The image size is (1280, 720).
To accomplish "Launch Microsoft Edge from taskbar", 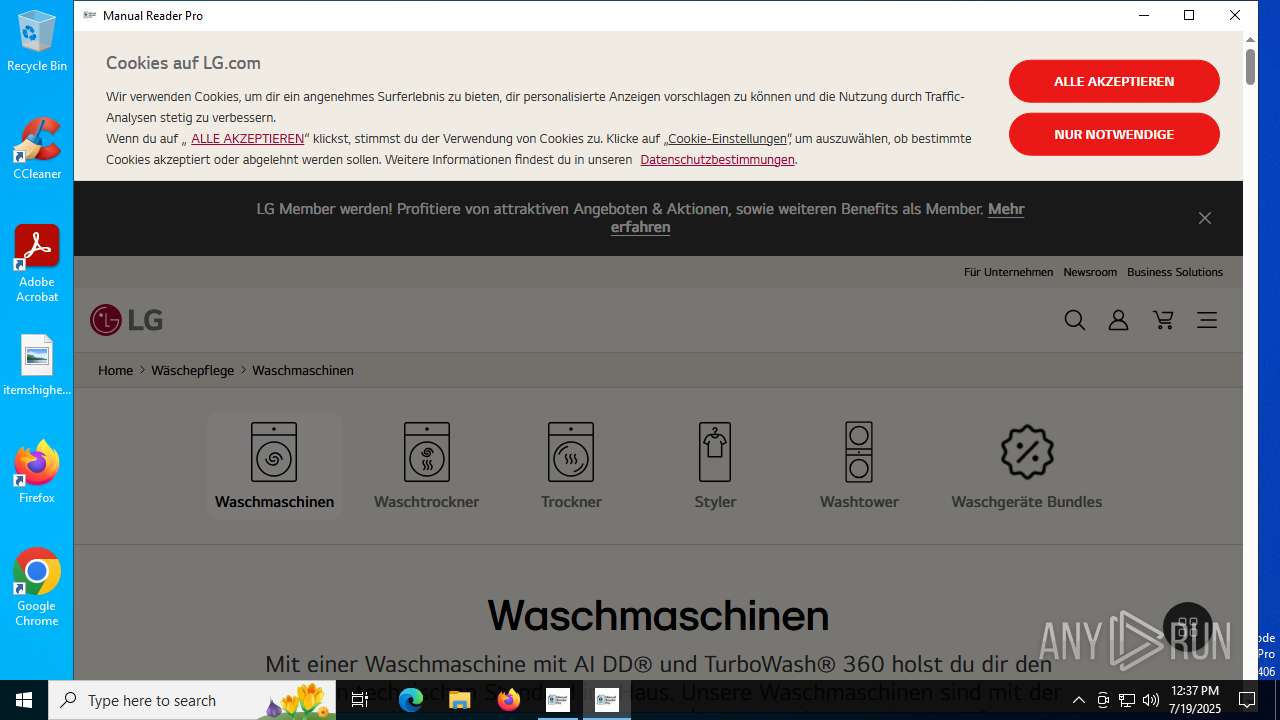I will [x=411, y=700].
